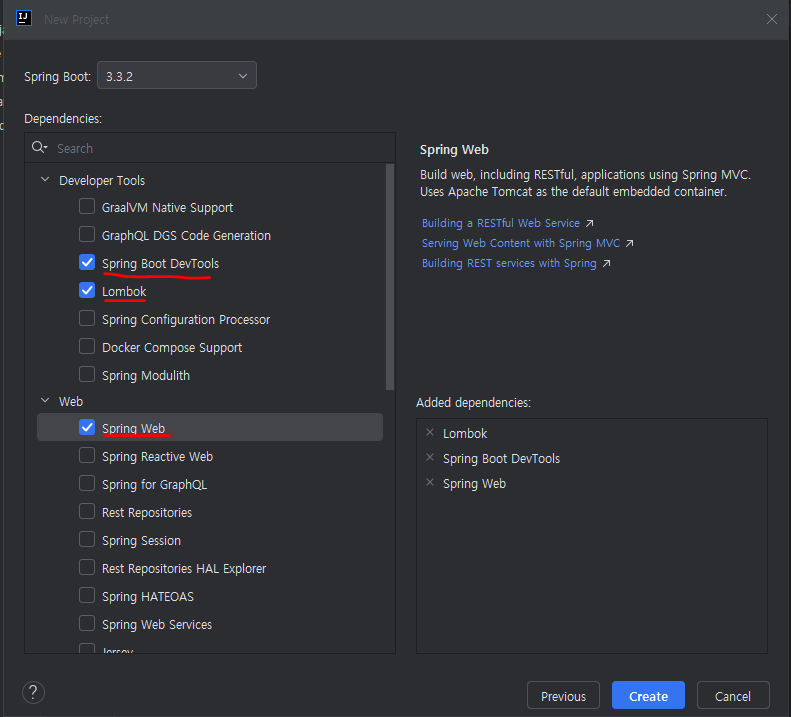Image resolution: width=791 pixels, height=717 pixels.
Task: Click the Cancel button
Action: click(x=733, y=696)
